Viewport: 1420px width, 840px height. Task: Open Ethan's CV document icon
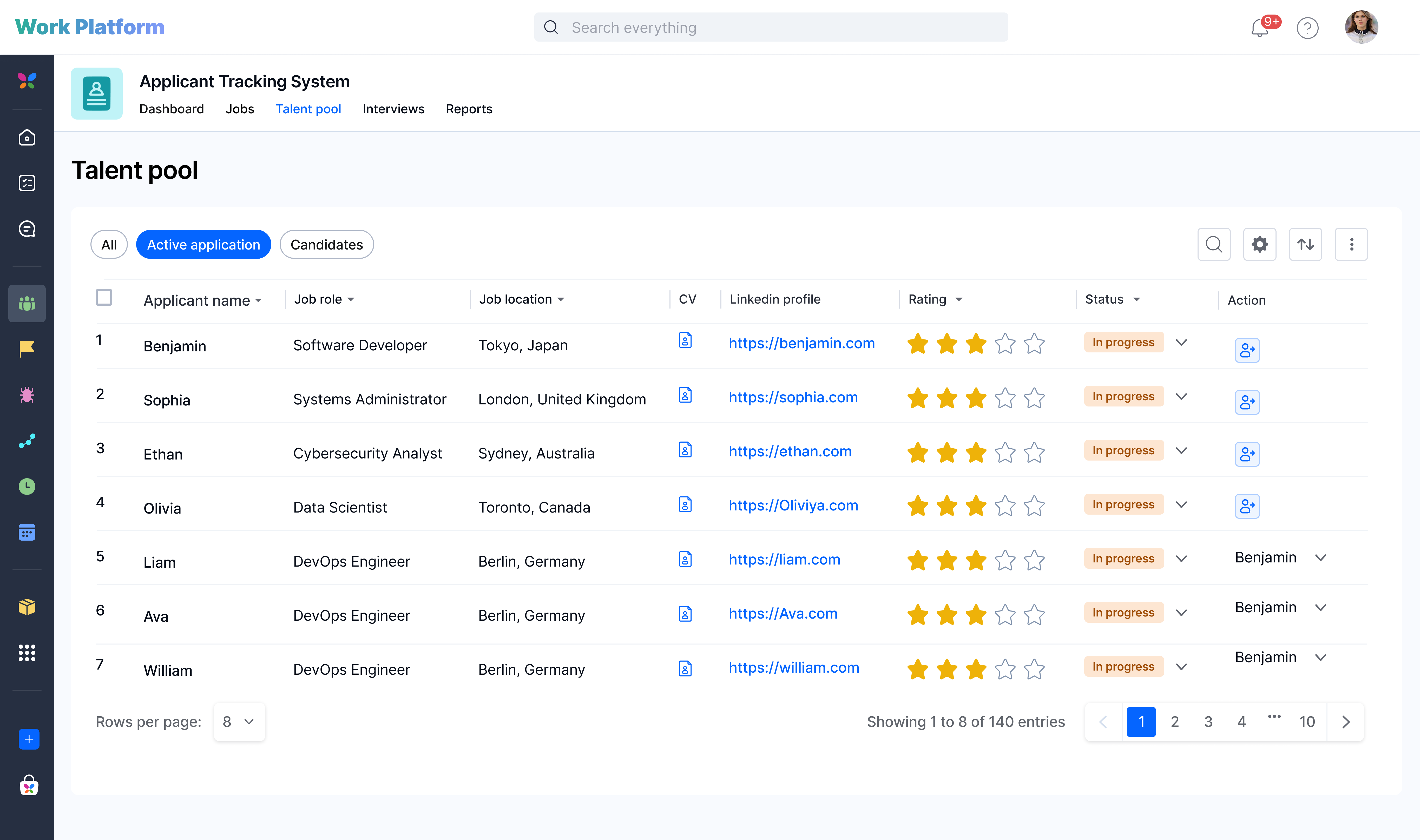685,449
